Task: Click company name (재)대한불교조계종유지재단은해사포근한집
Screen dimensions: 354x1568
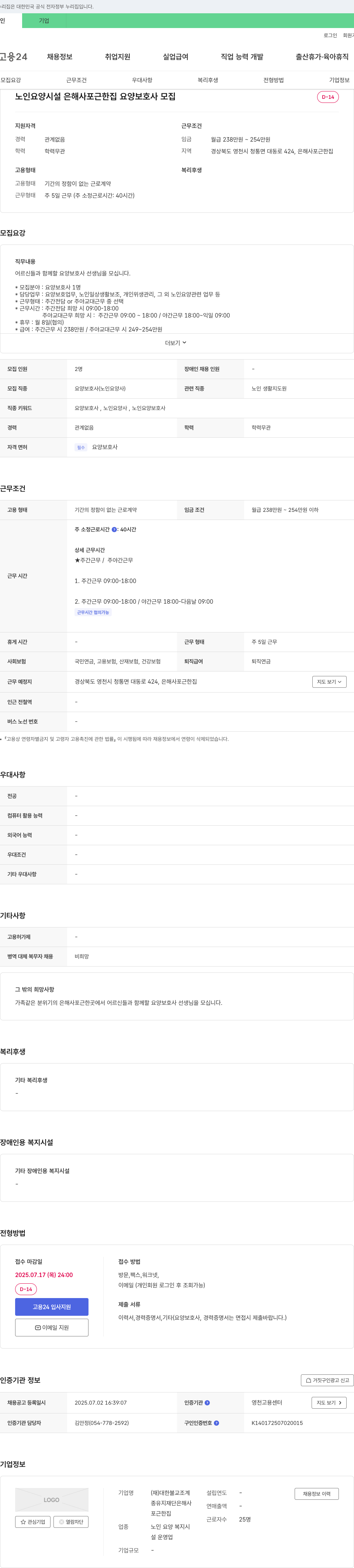Action: tap(171, 1503)
